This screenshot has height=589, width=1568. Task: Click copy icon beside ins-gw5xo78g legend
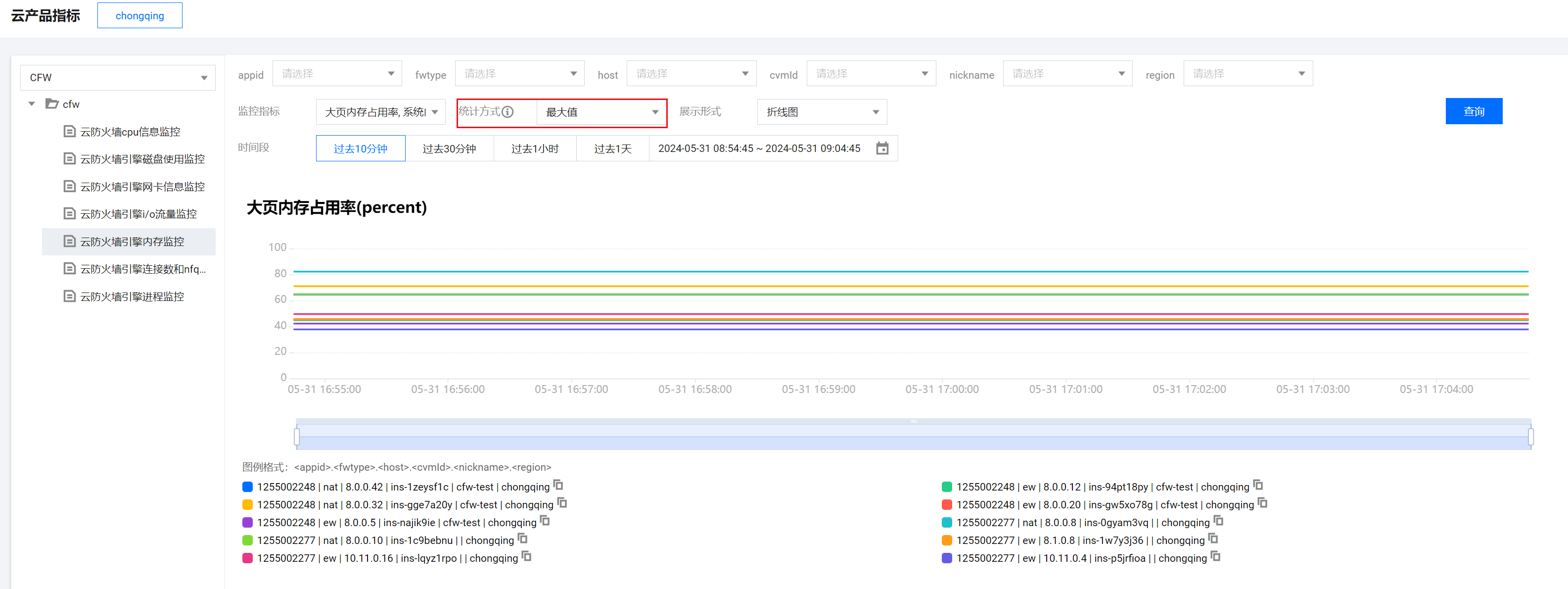(1262, 503)
